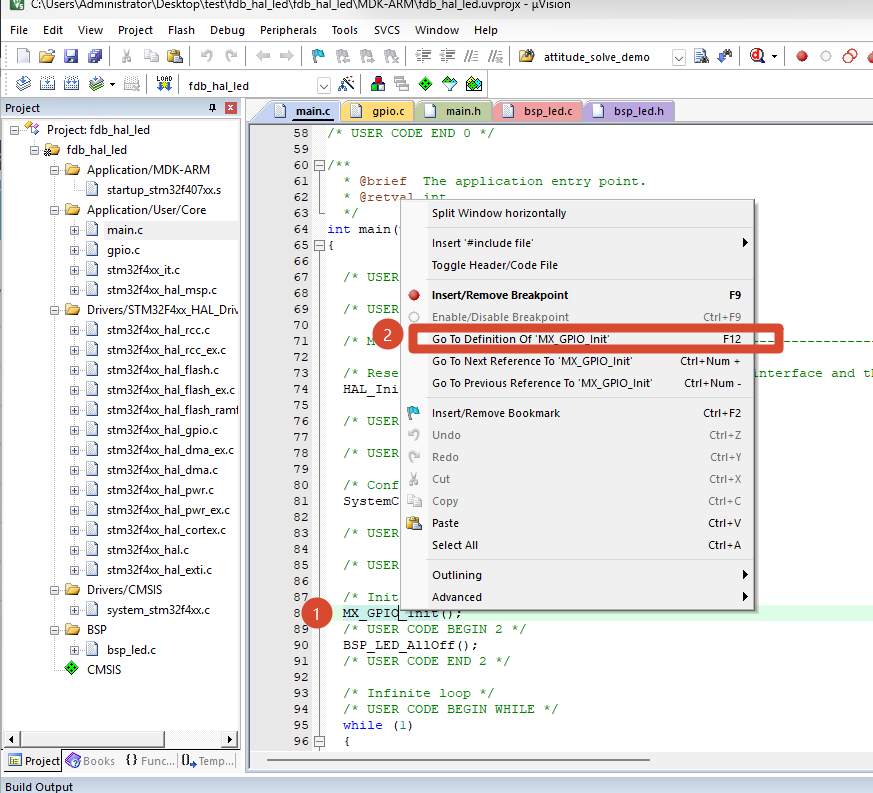Collapse the Application/MDK-ARM folder
The width and height of the screenshot is (873, 793).
[x=54, y=170]
